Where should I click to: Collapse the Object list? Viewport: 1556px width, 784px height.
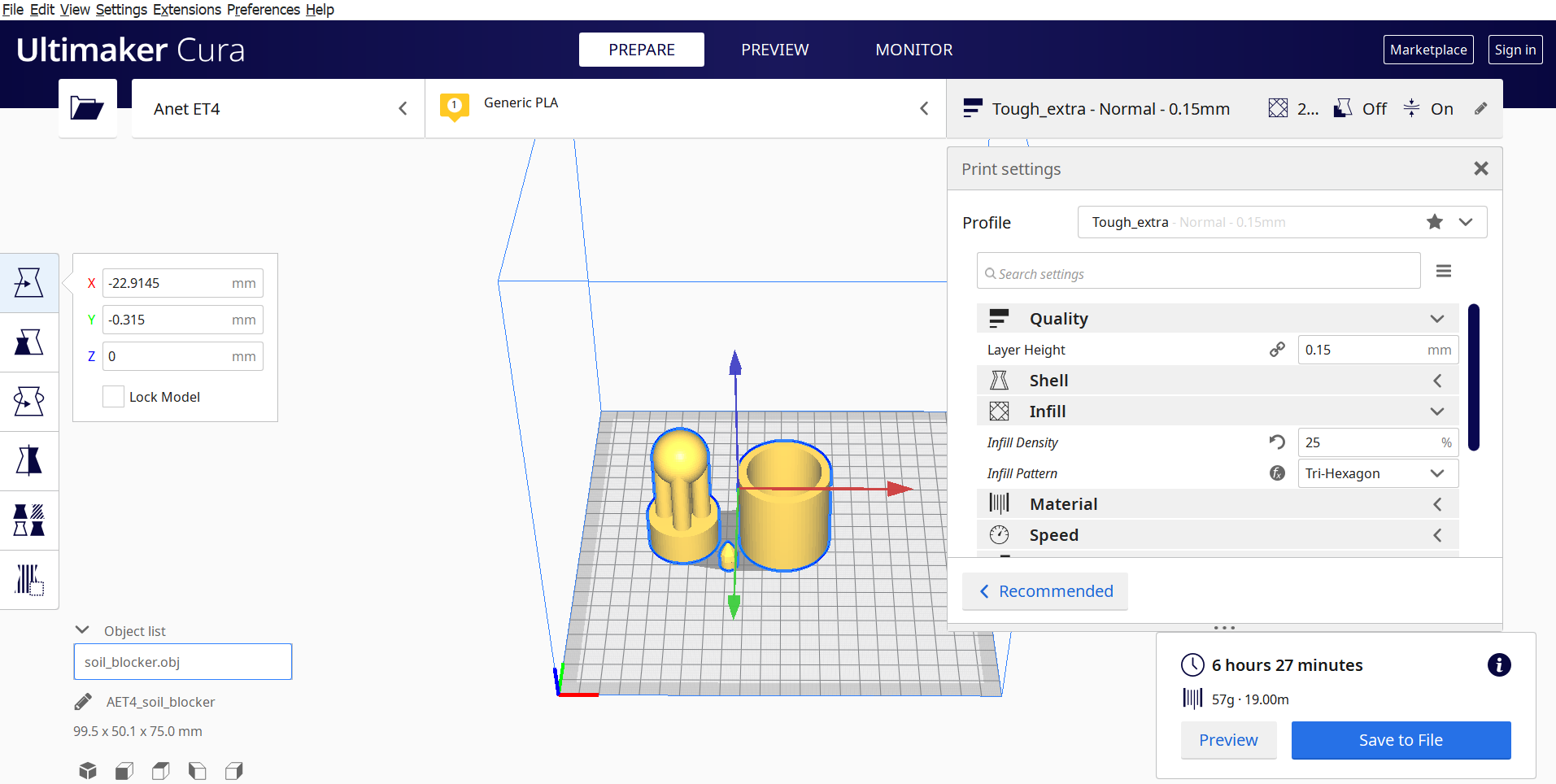(82, 629)
